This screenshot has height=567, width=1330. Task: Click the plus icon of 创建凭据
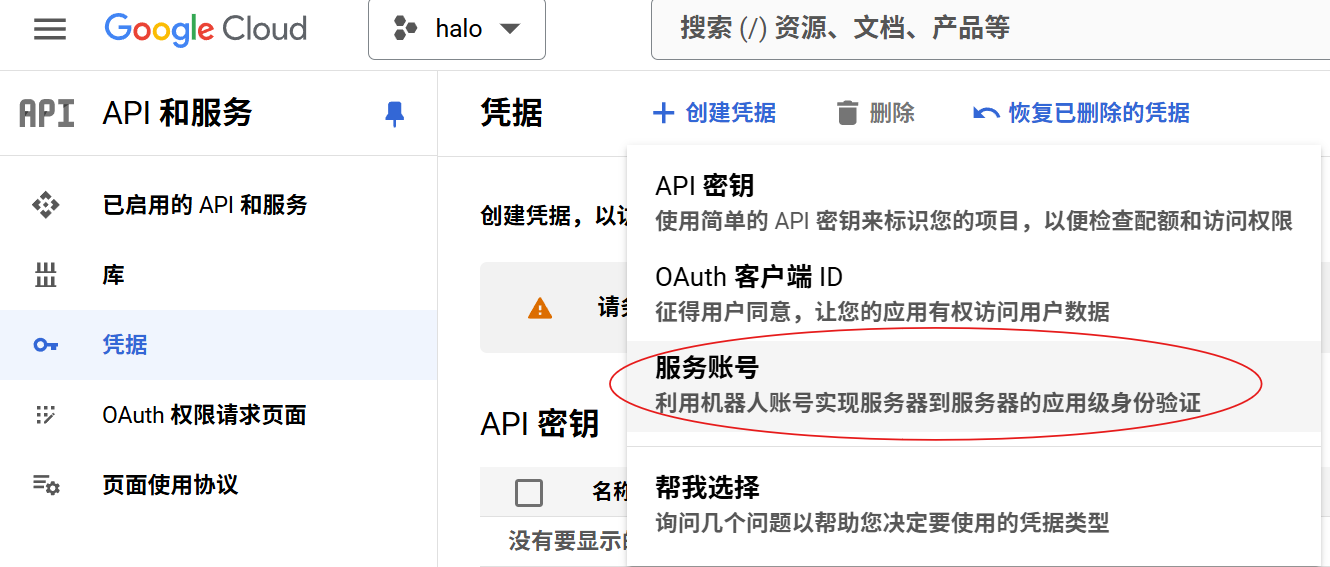coord(663,113)
